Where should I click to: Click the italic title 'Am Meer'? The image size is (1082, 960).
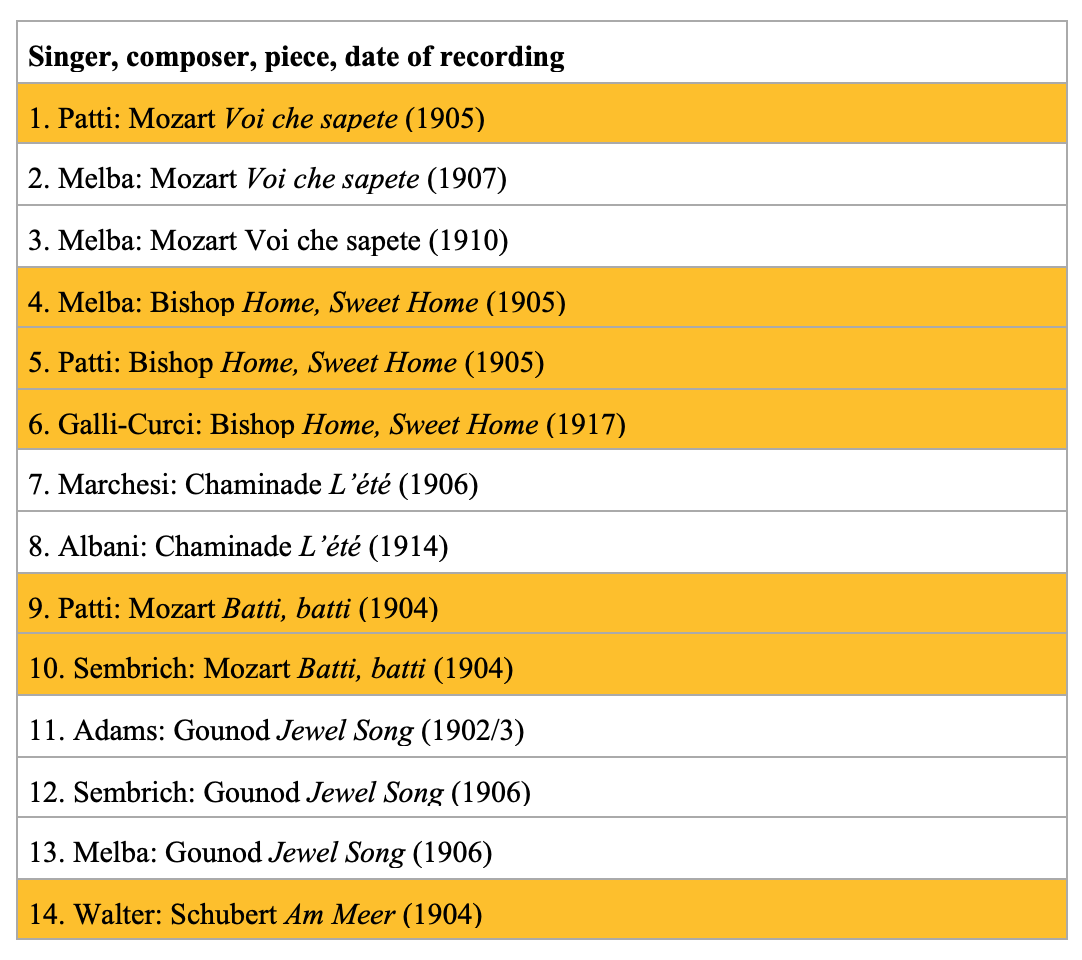tap(339, 914)
